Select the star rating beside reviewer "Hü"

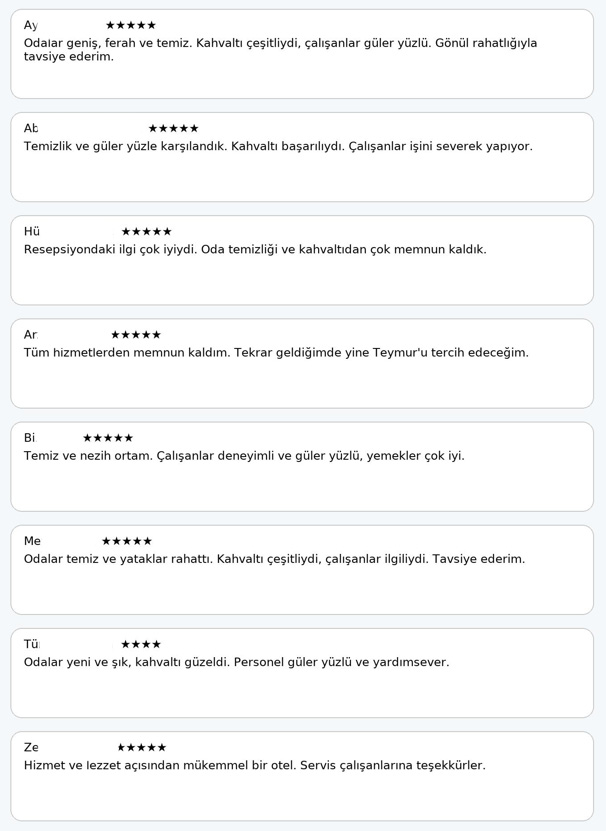[x=146, y=232]
